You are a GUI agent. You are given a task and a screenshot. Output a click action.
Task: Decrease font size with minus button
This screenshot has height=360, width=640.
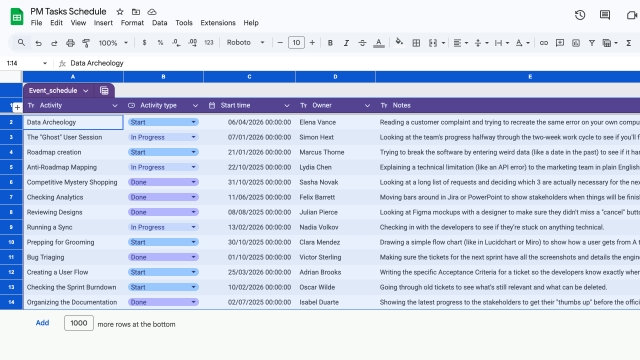280,42
